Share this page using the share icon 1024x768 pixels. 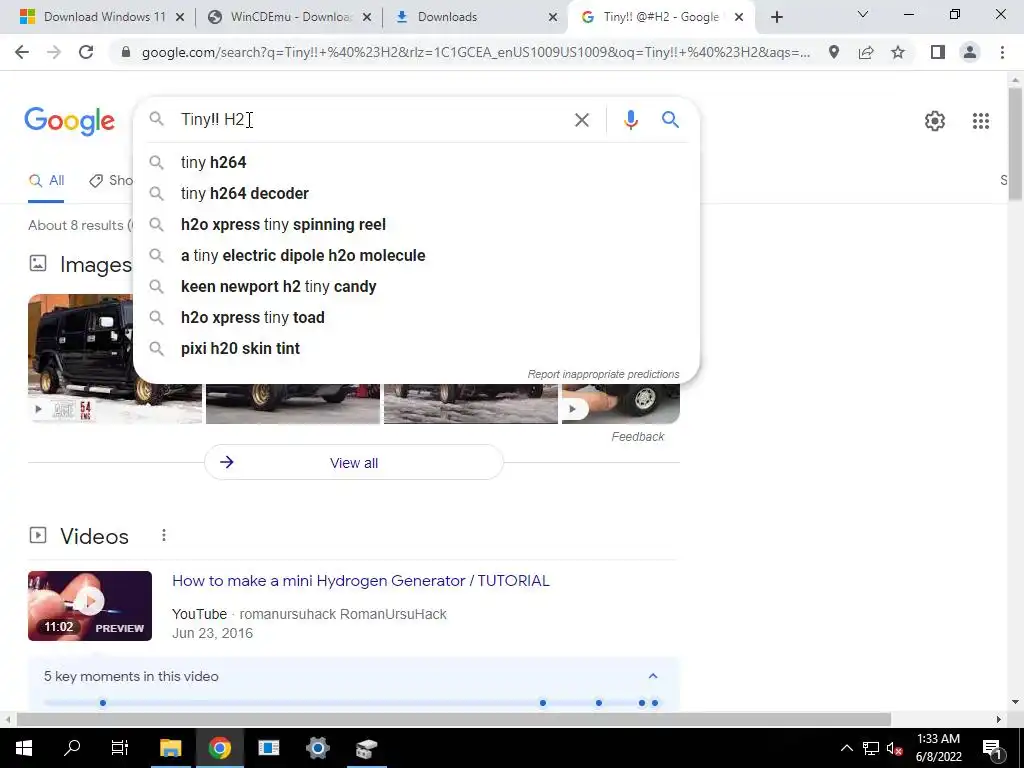(x=866, y=52)
